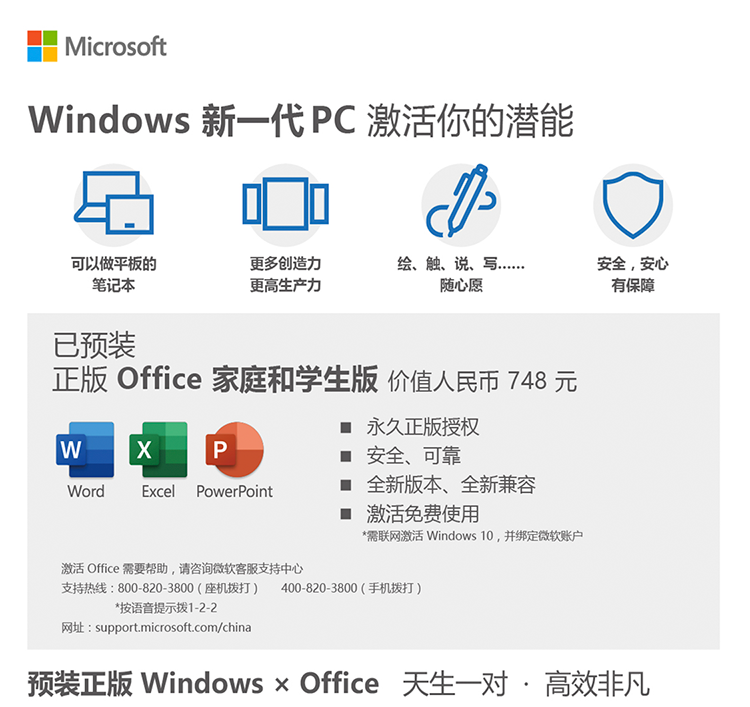Click the security shield icon
The height and width of the screenshot is (707, 750).
point(633,205)
